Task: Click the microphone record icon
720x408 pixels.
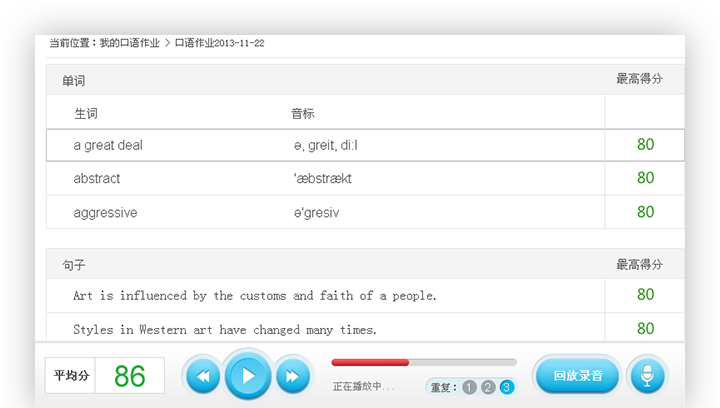Action: coord(647,376)
